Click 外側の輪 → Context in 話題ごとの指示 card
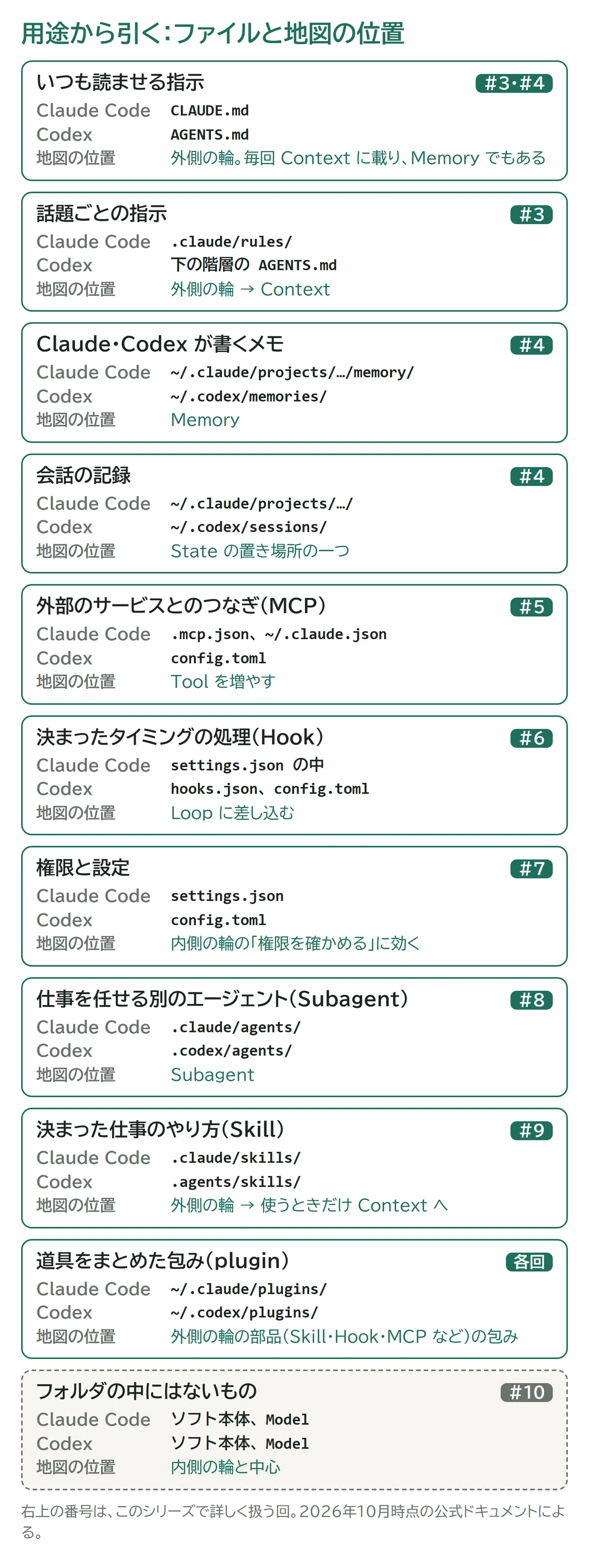The height and width of the screenshot is (1568, 589). [x=250, y=289]
